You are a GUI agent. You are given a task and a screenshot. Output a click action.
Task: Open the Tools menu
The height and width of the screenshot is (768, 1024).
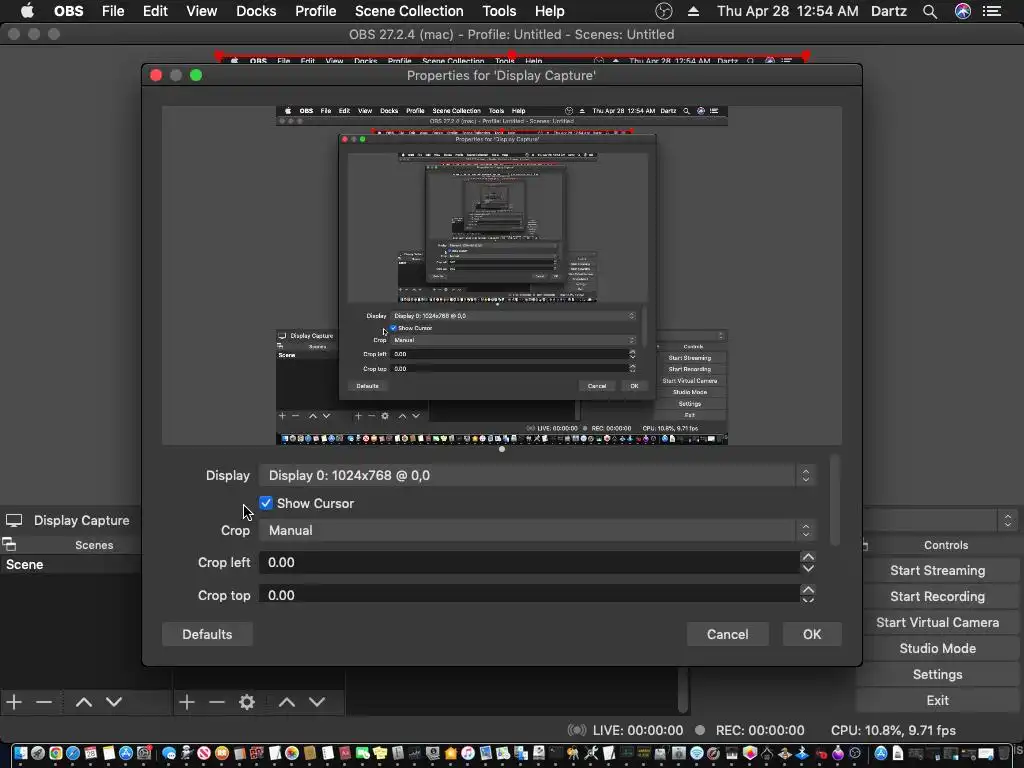(499, 11)
